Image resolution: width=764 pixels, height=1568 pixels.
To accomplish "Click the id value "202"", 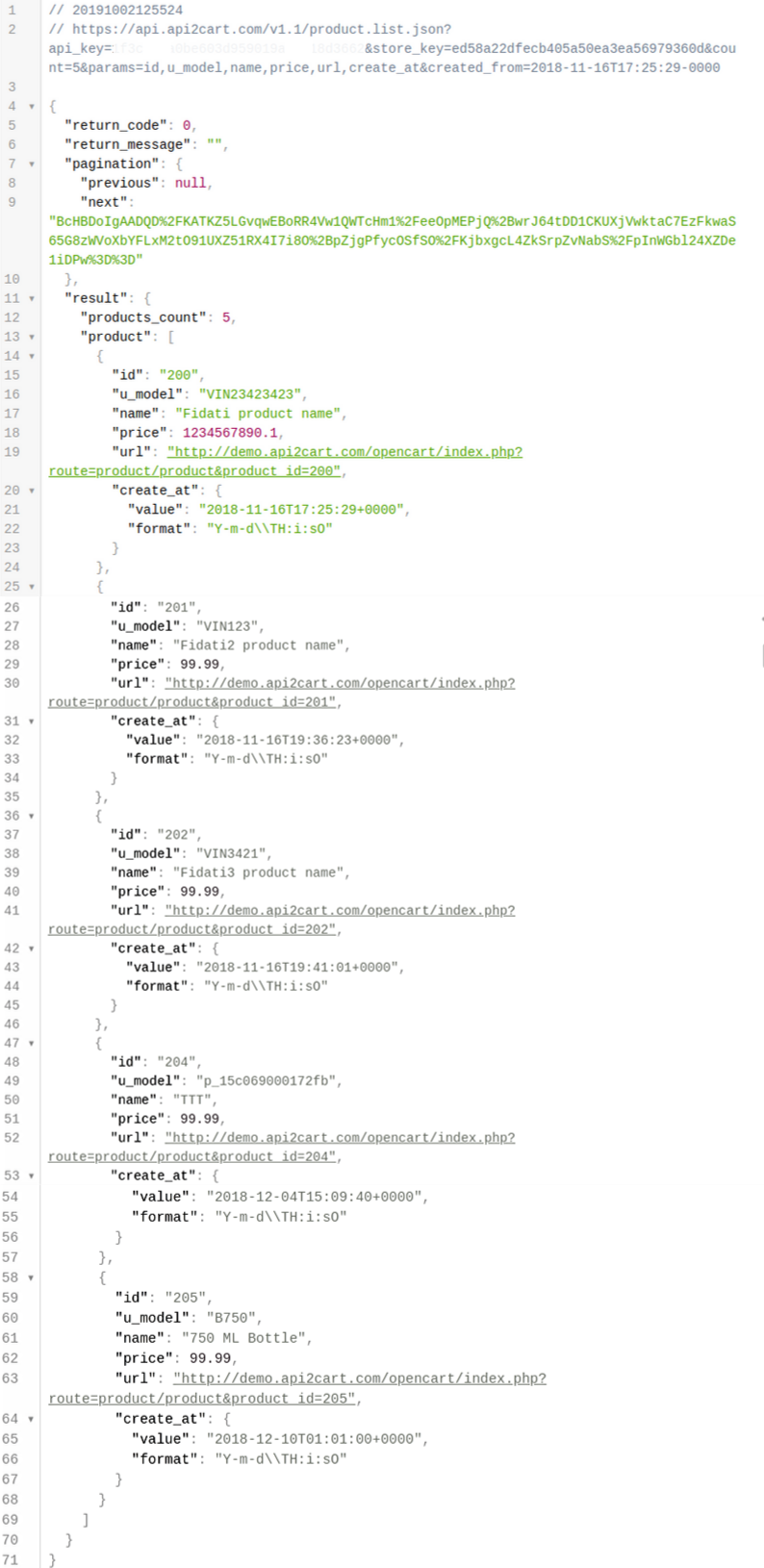I will 177,834.
